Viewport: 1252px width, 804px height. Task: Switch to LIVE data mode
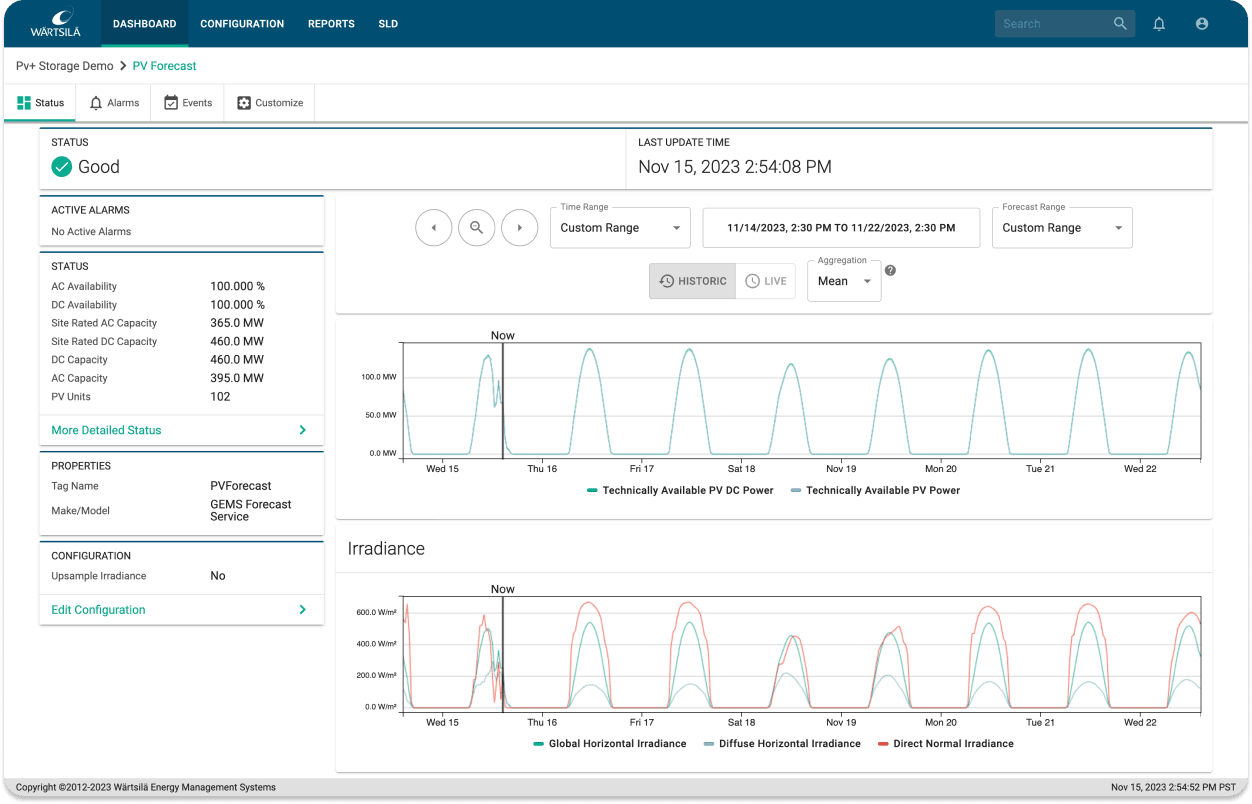[x=765, y=281]
